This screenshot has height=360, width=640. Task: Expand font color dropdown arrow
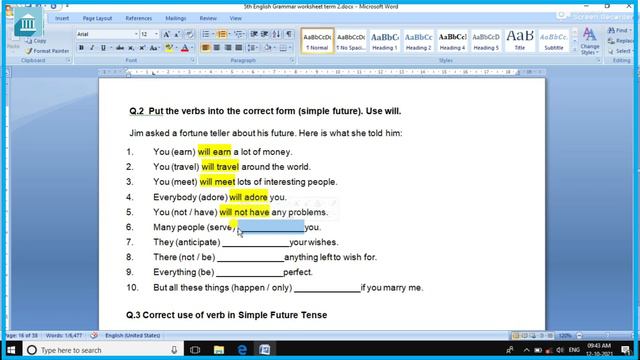pyautogui.click(x=192, y=48)
